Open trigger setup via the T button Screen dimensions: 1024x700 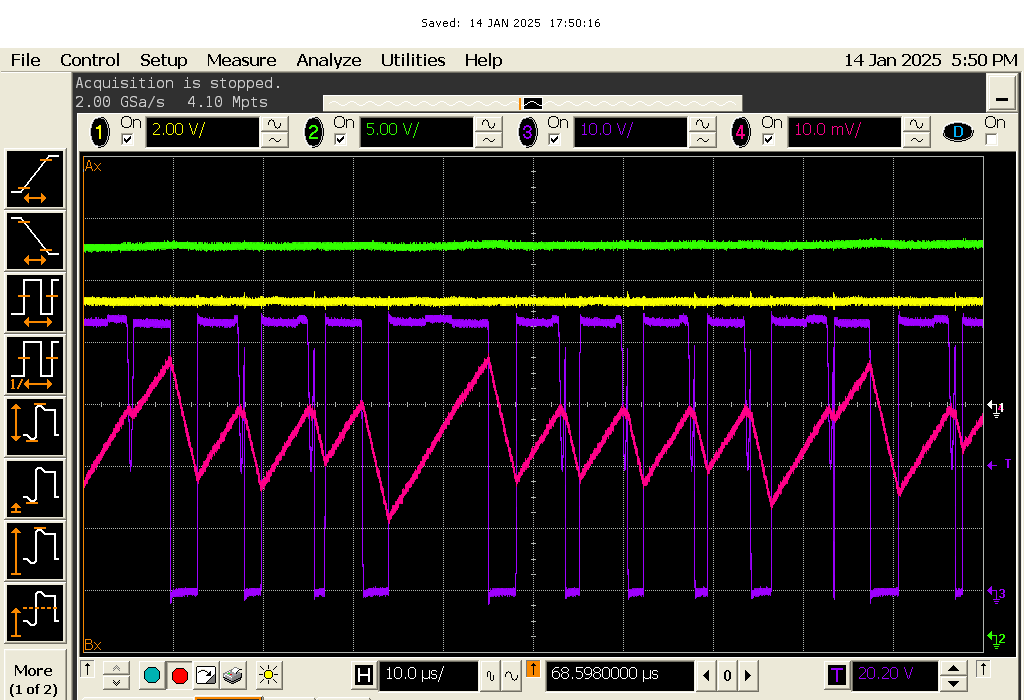[837, 675]
